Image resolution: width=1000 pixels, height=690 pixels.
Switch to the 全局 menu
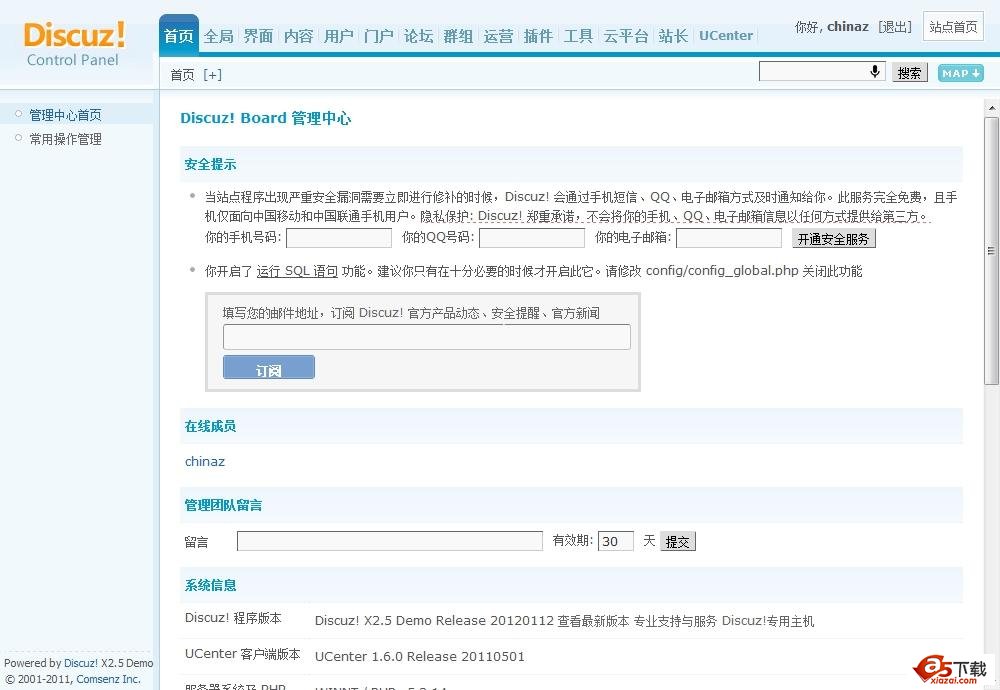[218, 36]
